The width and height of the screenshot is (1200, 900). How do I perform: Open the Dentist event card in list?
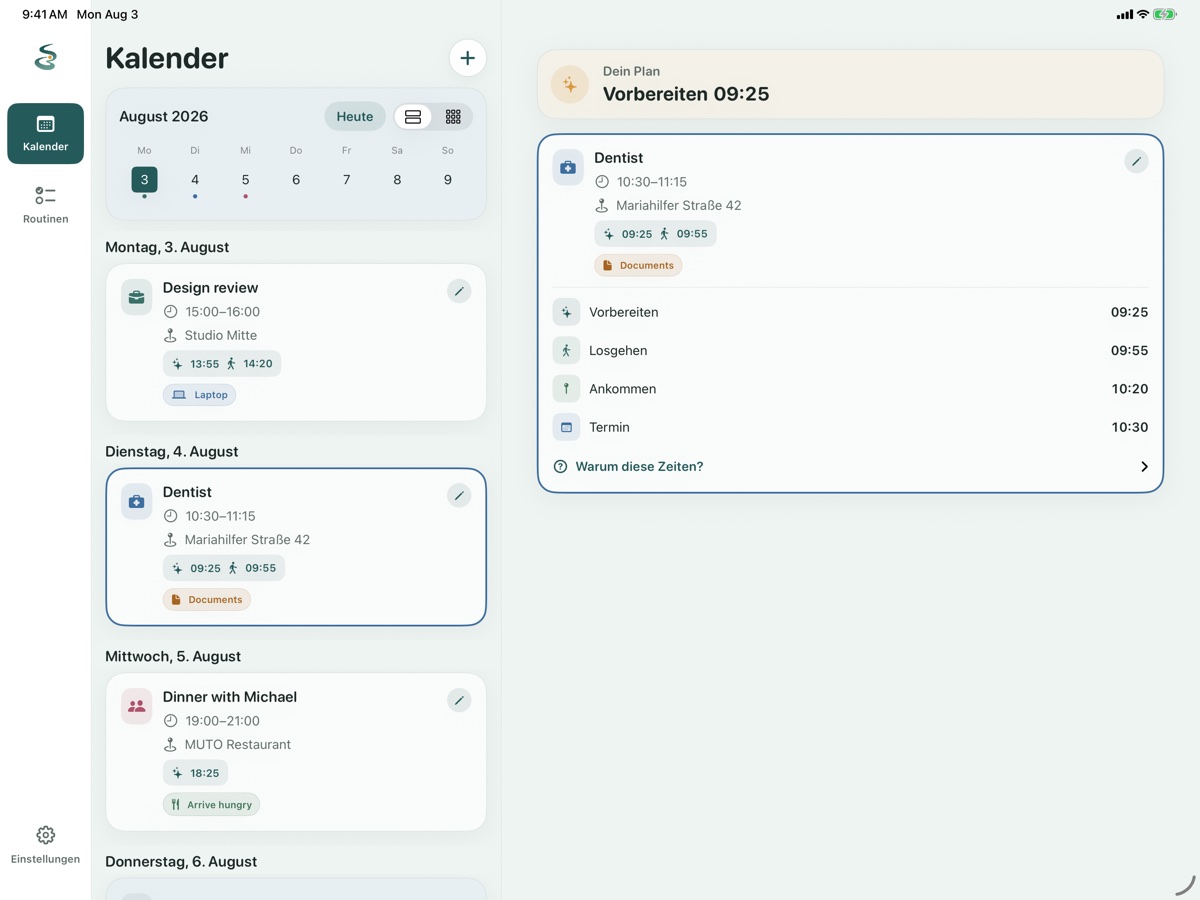tap(296, 547)
